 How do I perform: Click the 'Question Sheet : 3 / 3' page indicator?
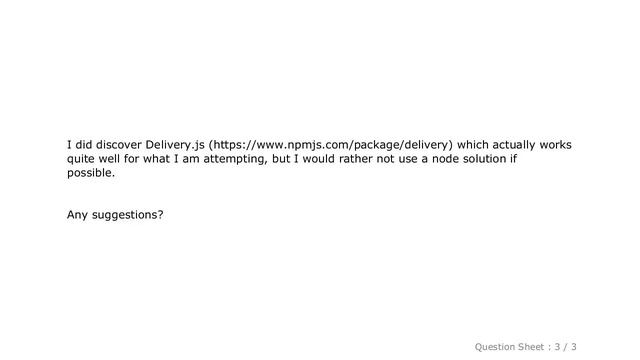point(525,347)
